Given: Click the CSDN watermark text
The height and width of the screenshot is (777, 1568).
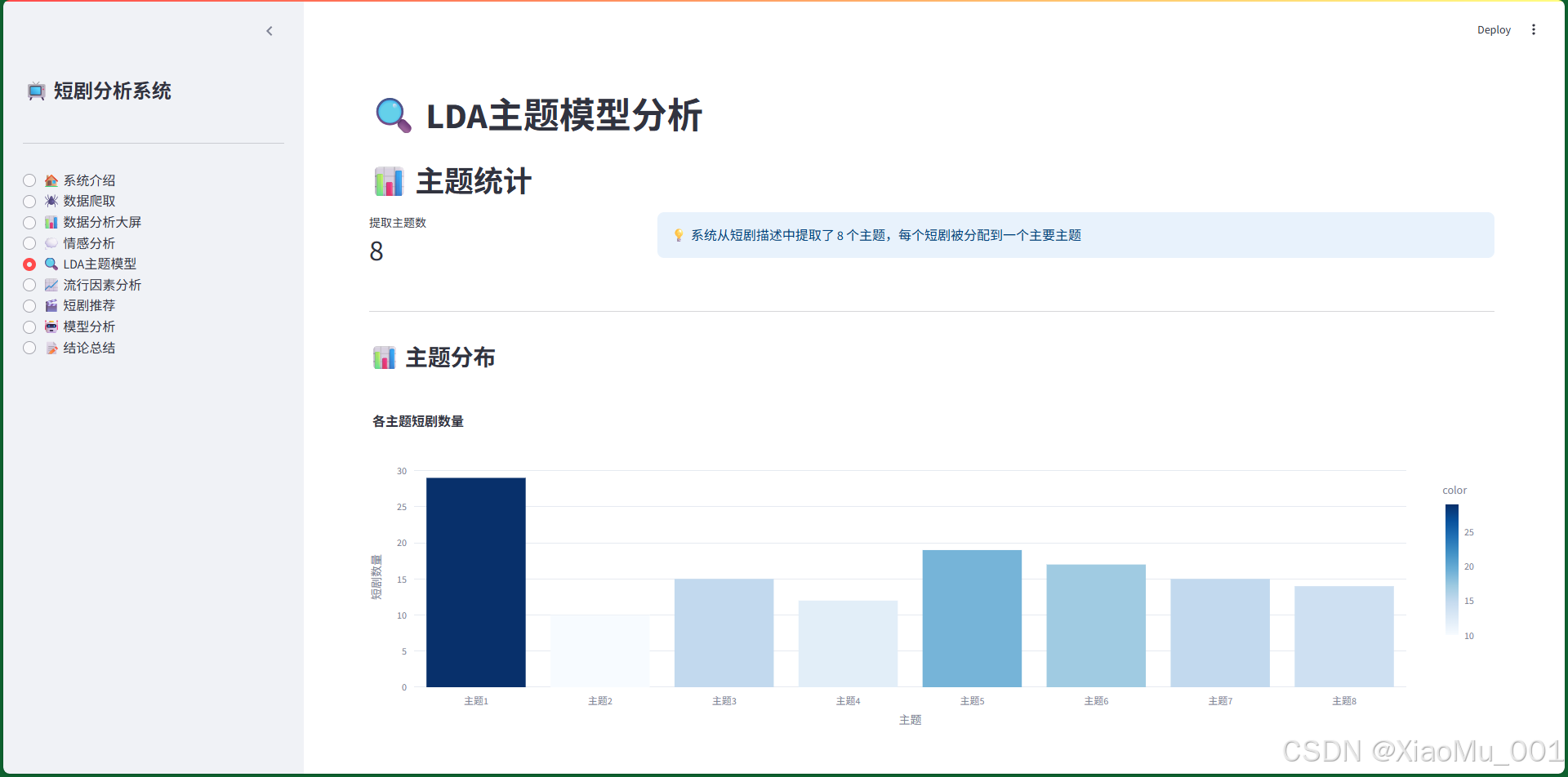Looking at the screenshot, I should pyautogui.click(x=1417, y=750).
